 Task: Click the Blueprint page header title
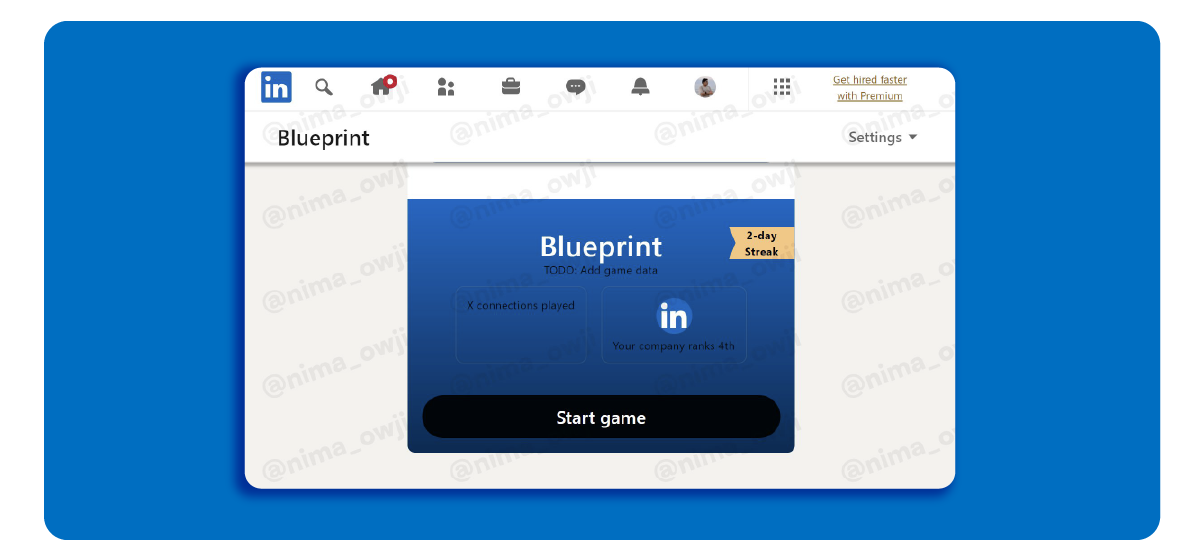point(324,138)
